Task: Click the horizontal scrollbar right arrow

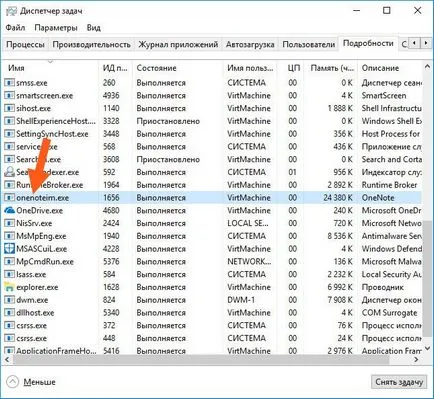Action: [416, 359]
